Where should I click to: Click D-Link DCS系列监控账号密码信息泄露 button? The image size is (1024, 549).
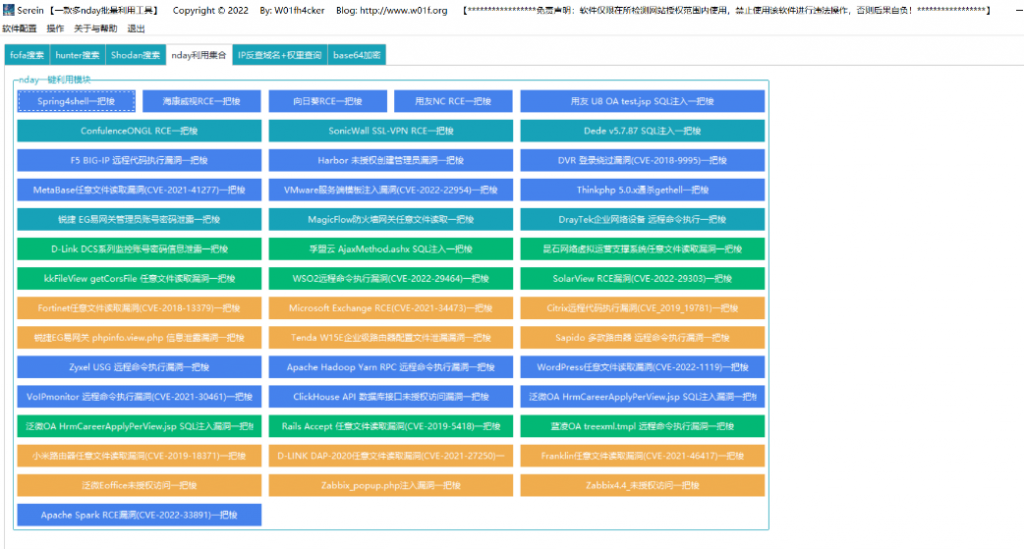tap(139, 249)
